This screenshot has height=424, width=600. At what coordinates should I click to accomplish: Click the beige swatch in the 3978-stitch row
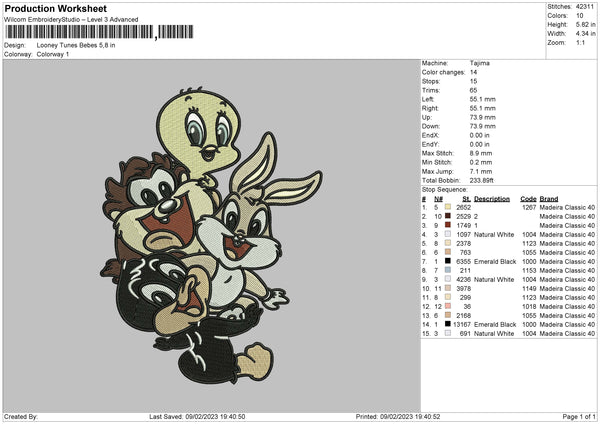448,289
